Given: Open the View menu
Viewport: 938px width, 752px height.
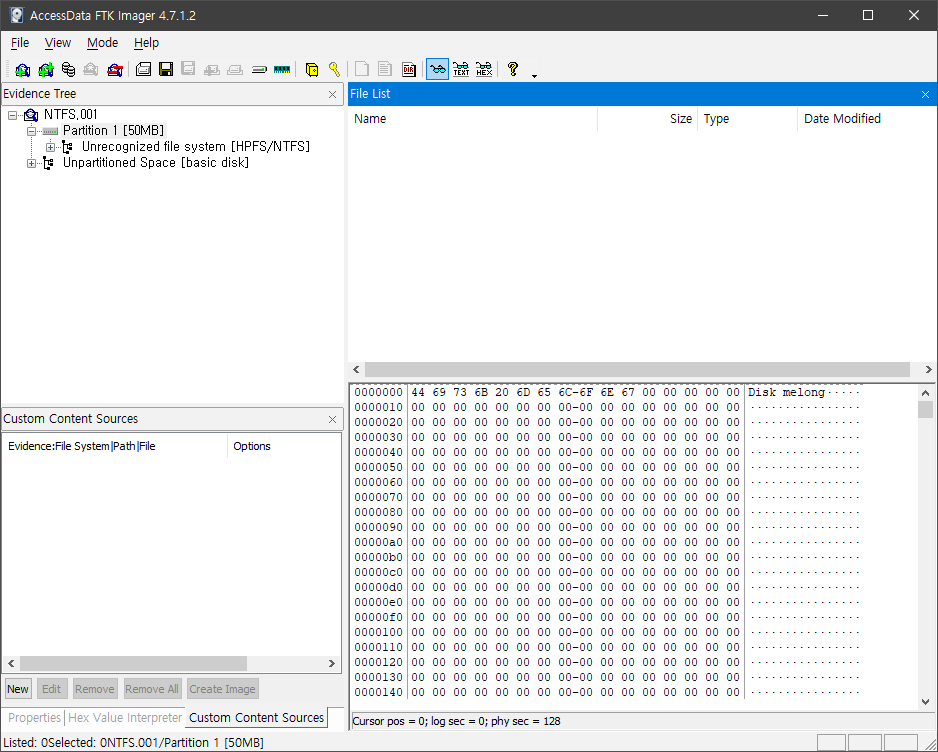Looking at the screenshot, I should 57,43.
